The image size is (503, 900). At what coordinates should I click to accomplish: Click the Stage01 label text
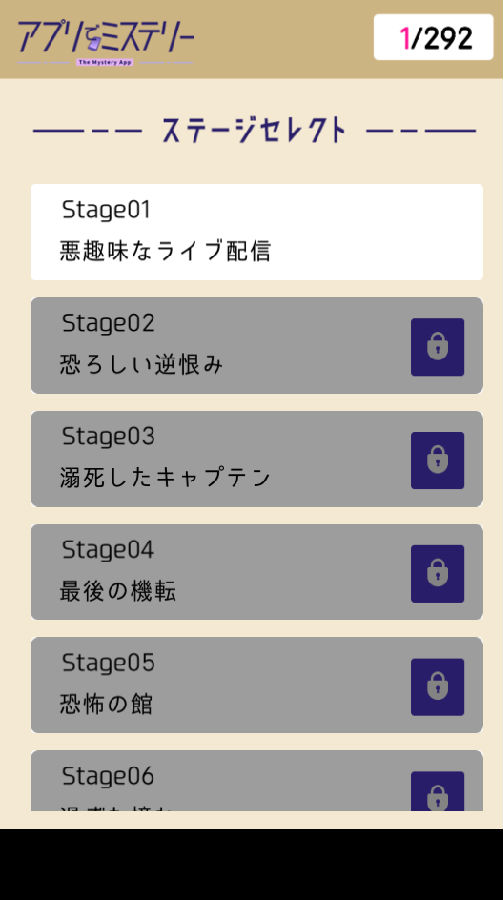(x=106, y=210)
